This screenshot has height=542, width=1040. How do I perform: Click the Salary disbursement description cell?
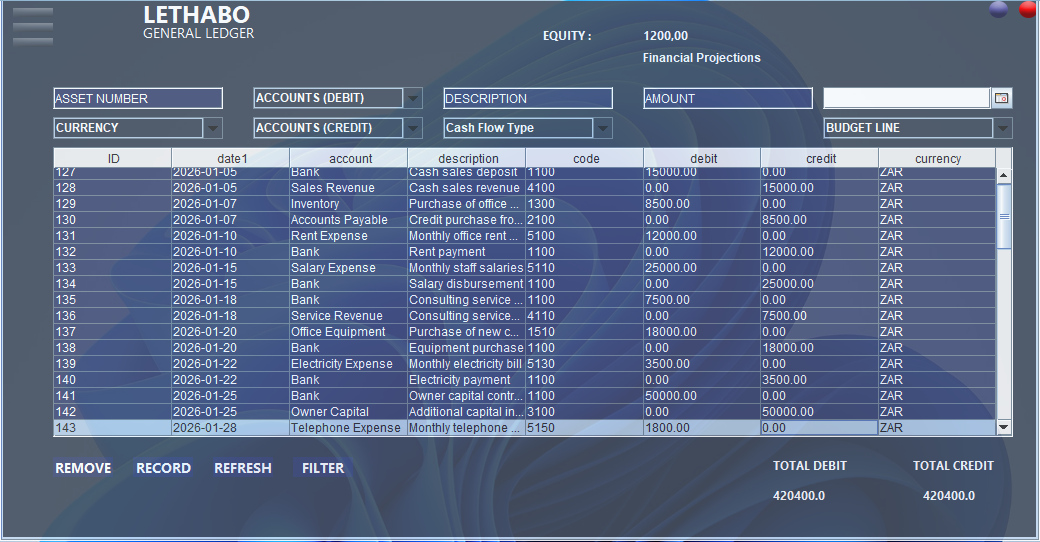tap(467, 283)
